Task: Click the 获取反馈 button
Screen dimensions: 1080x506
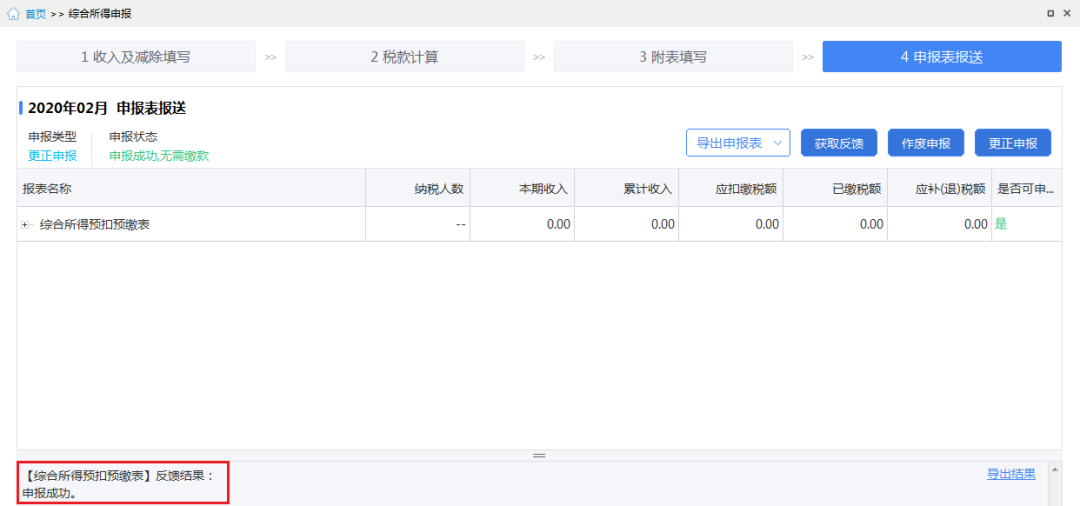Action: click(838, 143)
